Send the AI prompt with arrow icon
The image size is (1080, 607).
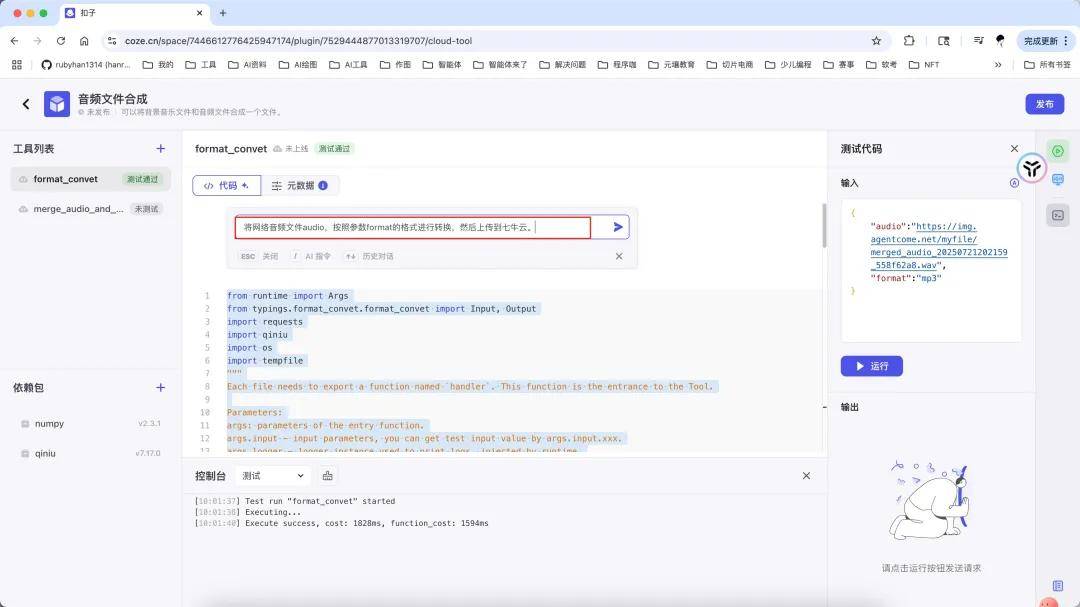pos(618,227)
